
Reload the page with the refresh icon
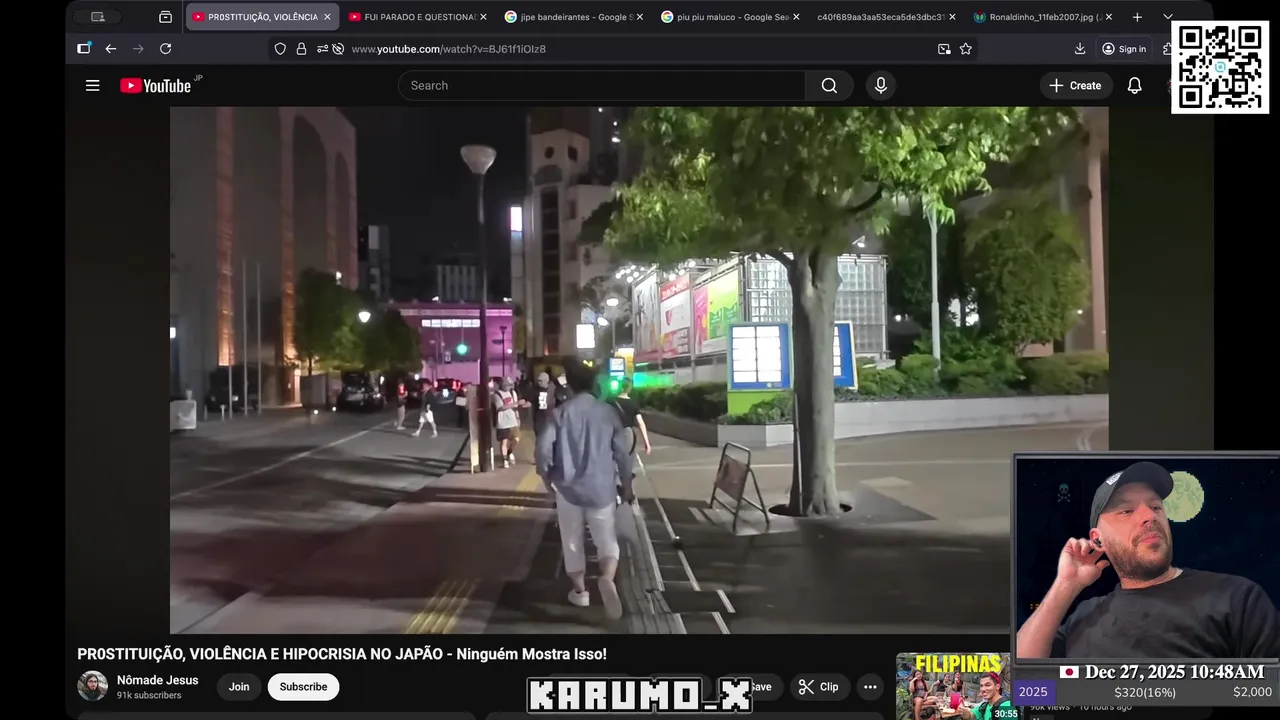point(165,49)
